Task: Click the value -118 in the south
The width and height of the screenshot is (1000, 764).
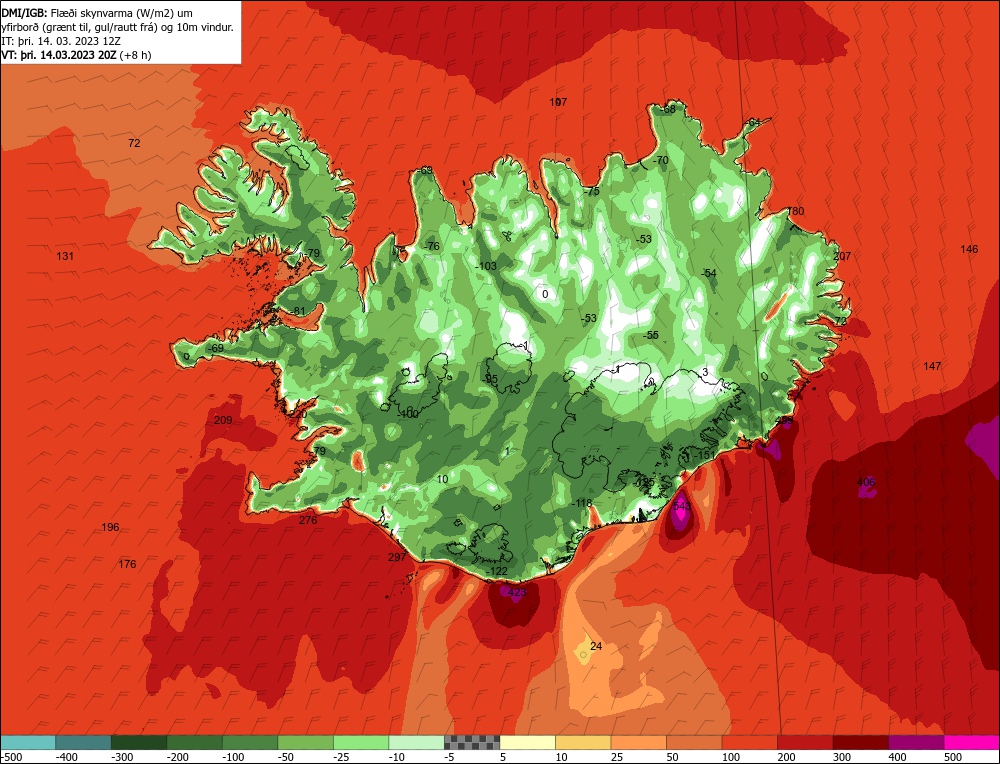Action: (581, 503)
